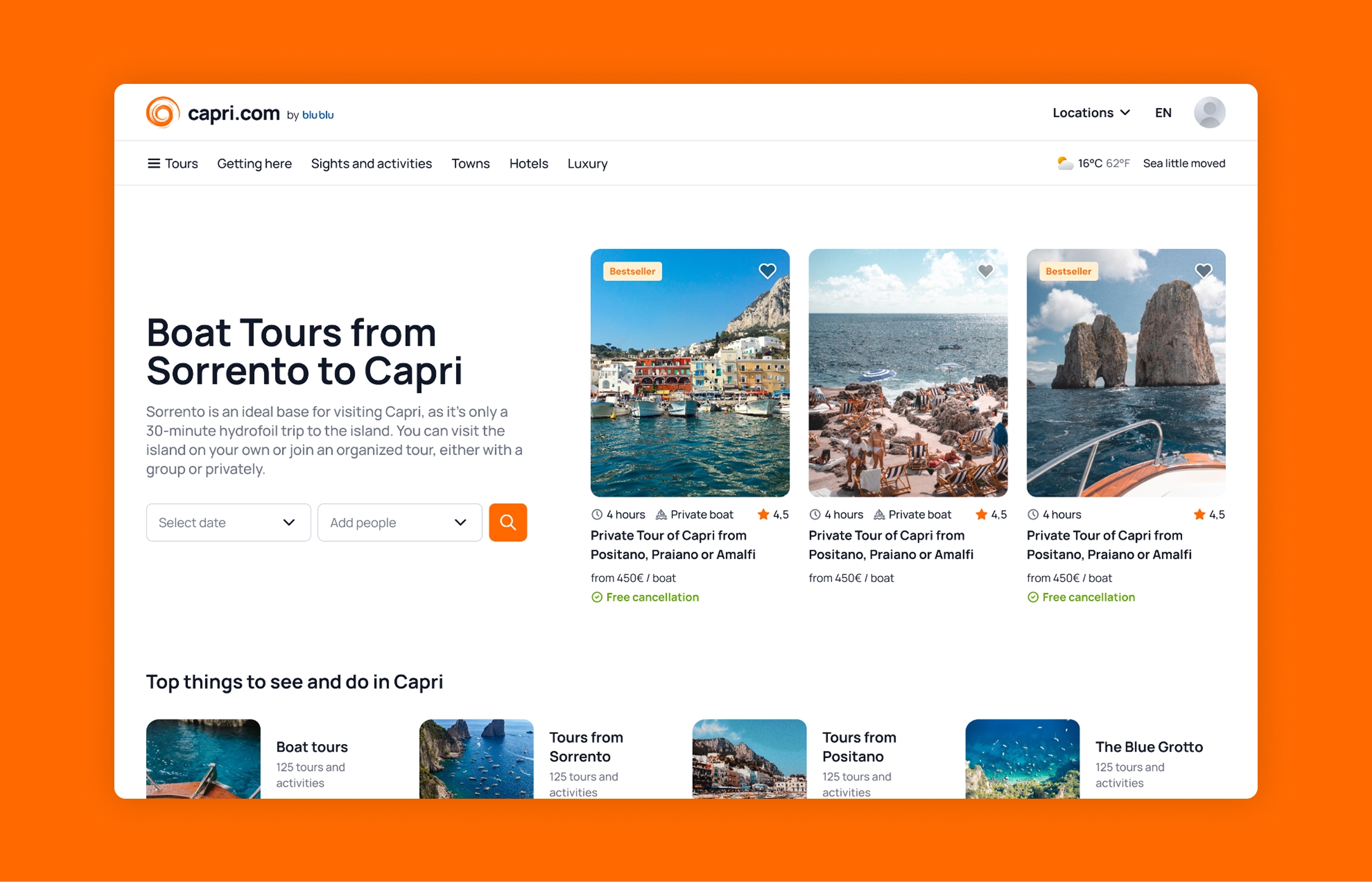The height and width of the screenshot is (882, 1372).
Task: Toggle heart on the Faraglioni rocks card
Action: pyautogui.click(x=1203, y=271)
